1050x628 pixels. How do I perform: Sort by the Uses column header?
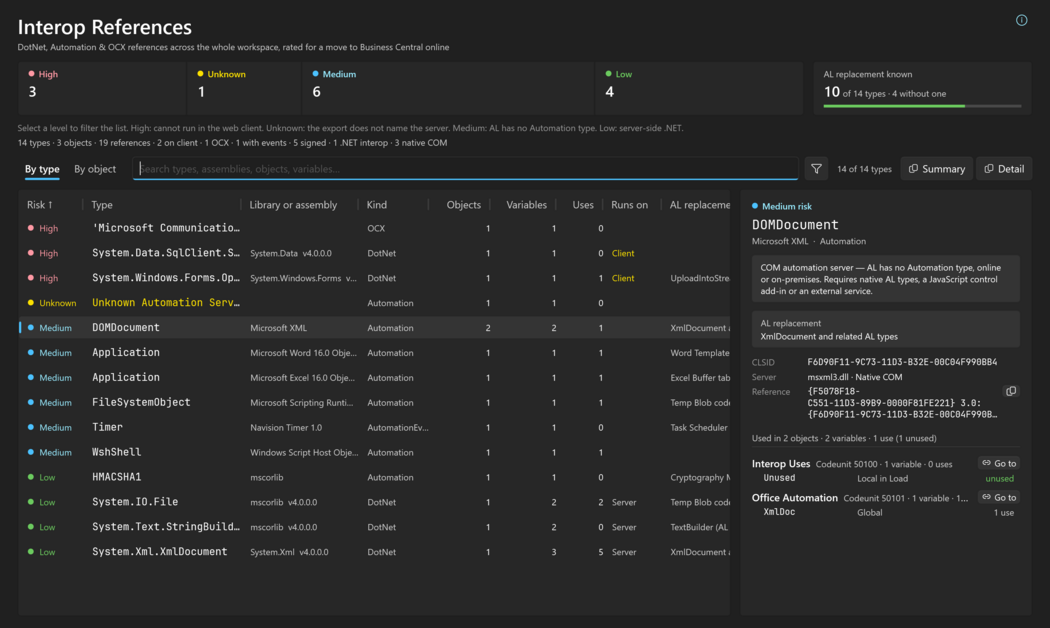click(x=583, y=205)
